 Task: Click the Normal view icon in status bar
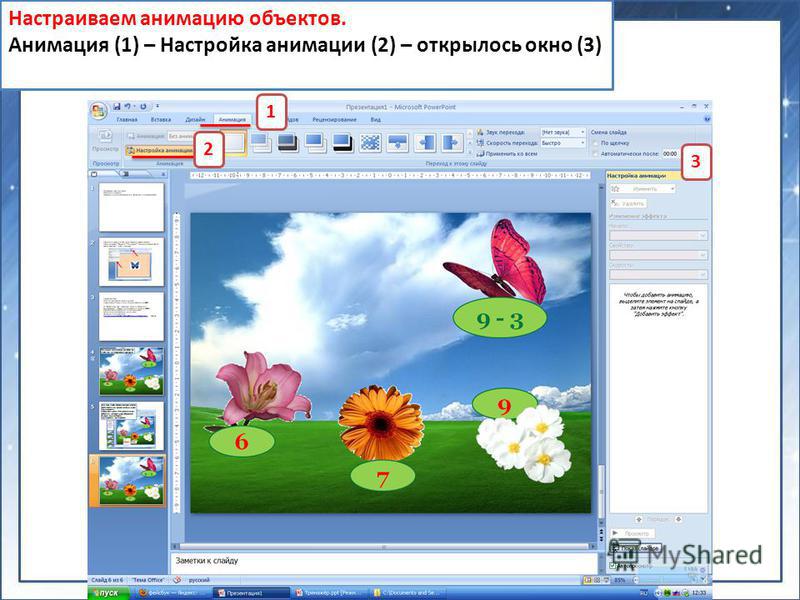[587, 580]
